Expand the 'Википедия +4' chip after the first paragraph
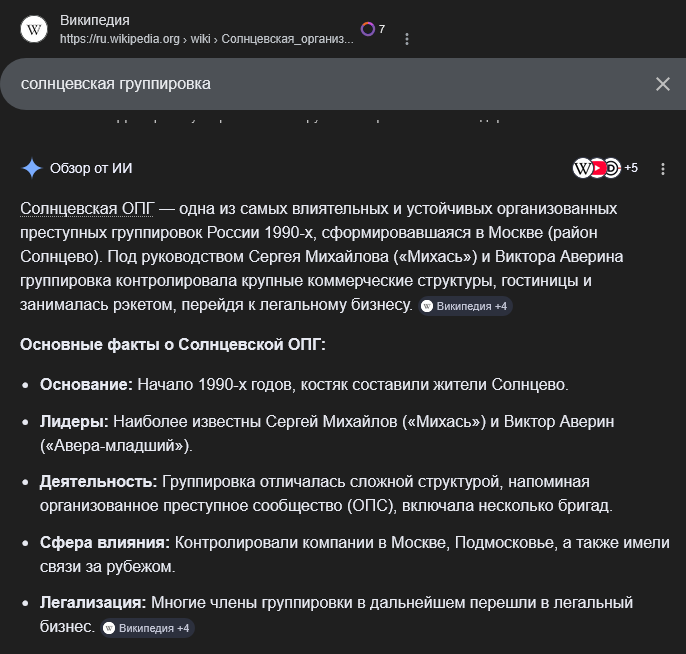 (466, 306)
